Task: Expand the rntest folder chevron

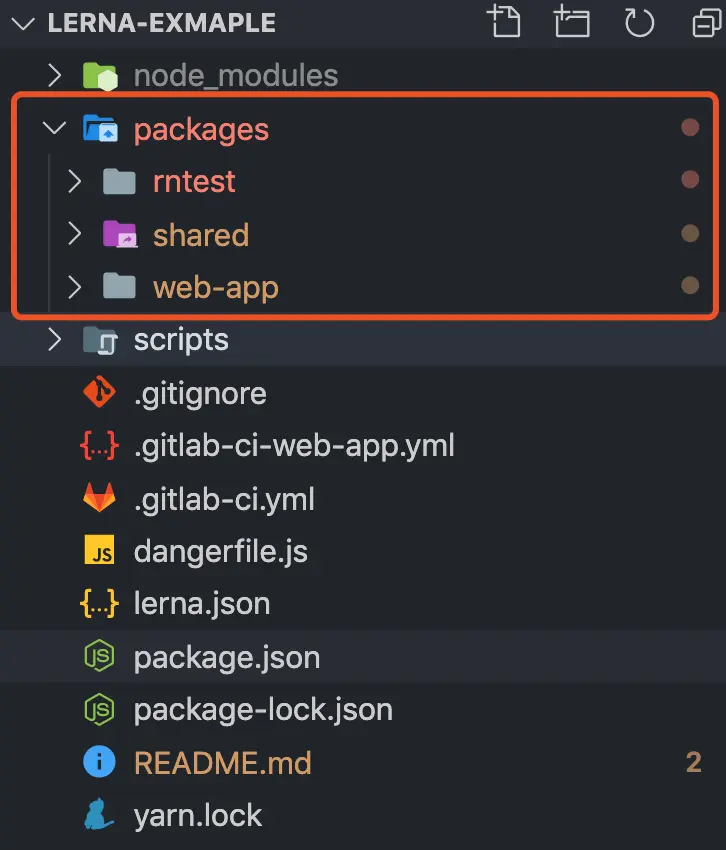Action: point(74,181)
